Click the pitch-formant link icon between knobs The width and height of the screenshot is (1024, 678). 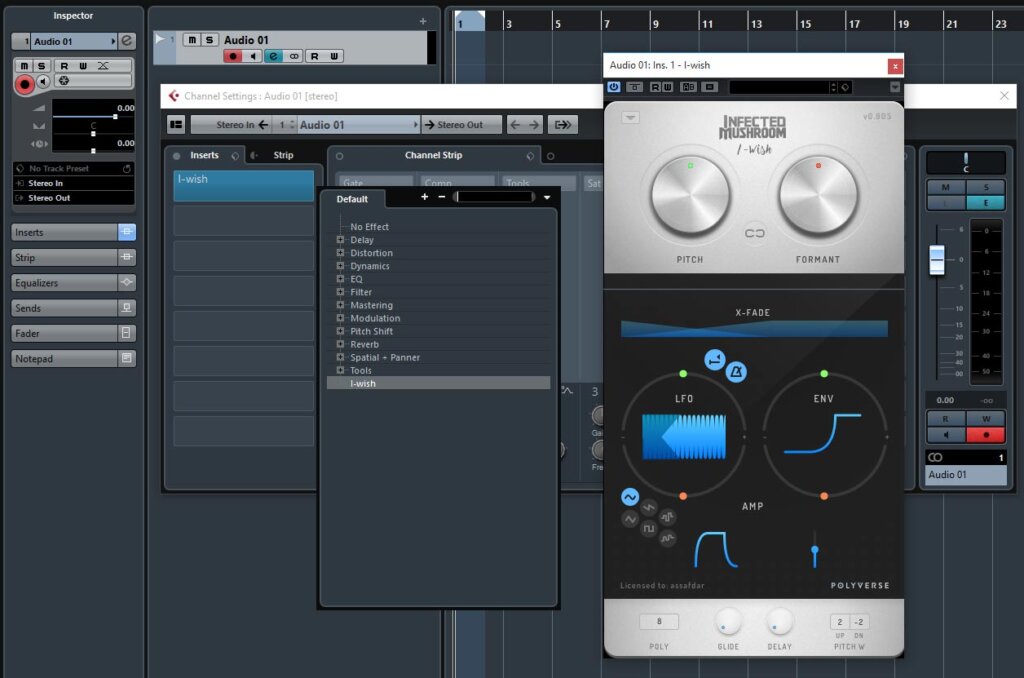(754, 234)
